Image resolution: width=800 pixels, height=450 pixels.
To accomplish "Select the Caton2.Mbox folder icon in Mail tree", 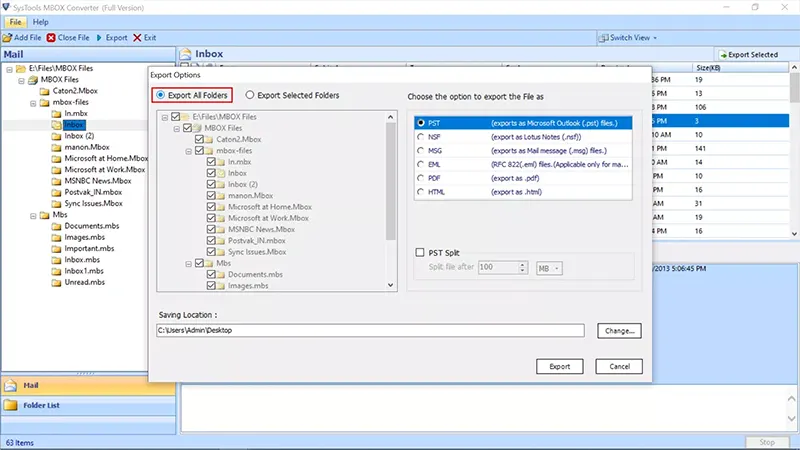I will click(44, 91).
